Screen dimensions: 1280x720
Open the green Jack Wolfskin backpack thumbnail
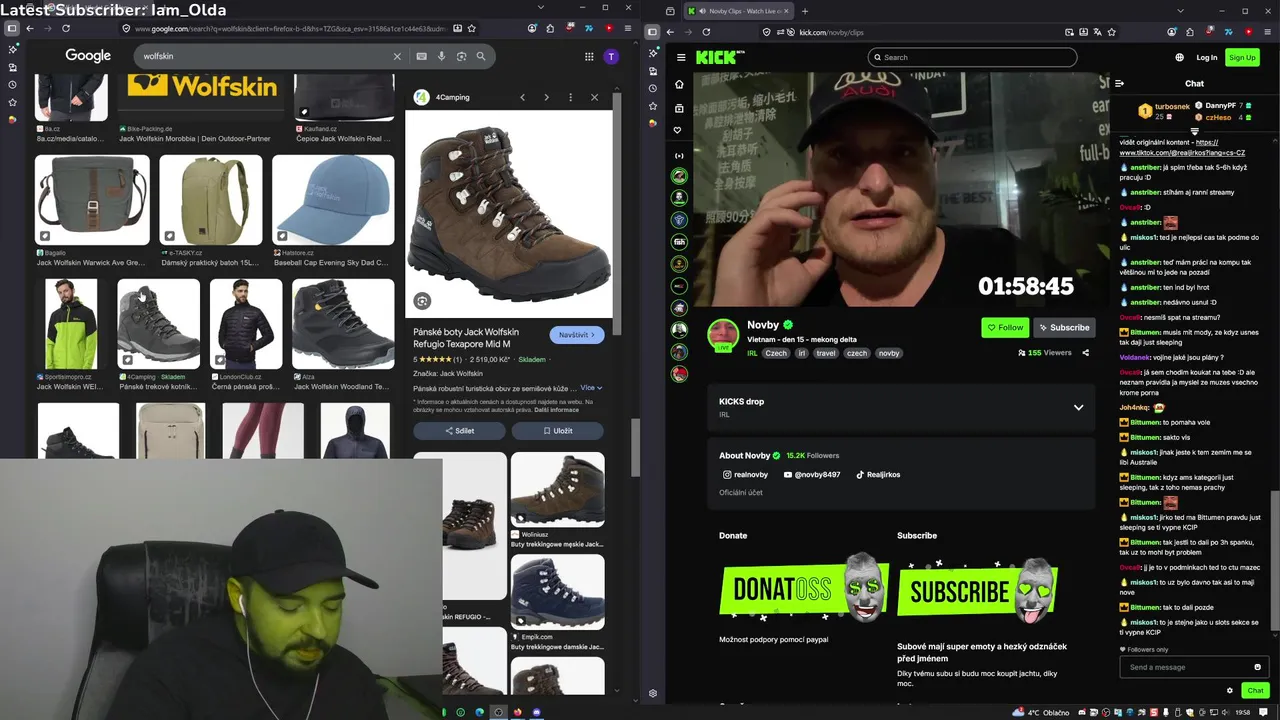[x=211, y=200]
